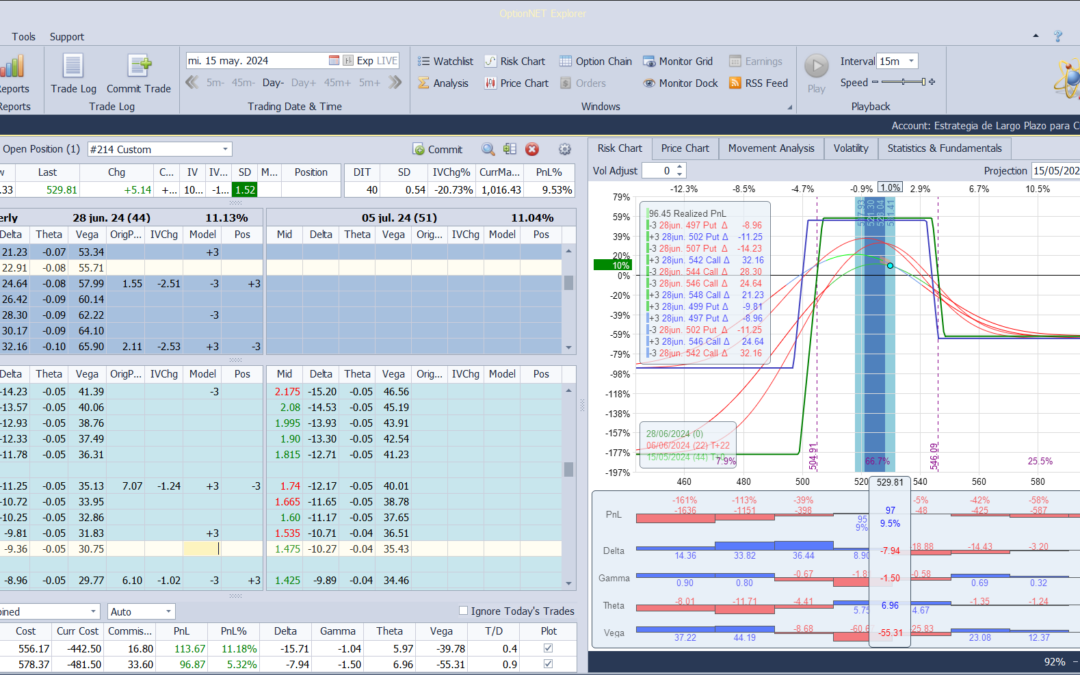The image size is (1080, 675).
Task: Open the Watchlist window
Action: click(445, 61)
